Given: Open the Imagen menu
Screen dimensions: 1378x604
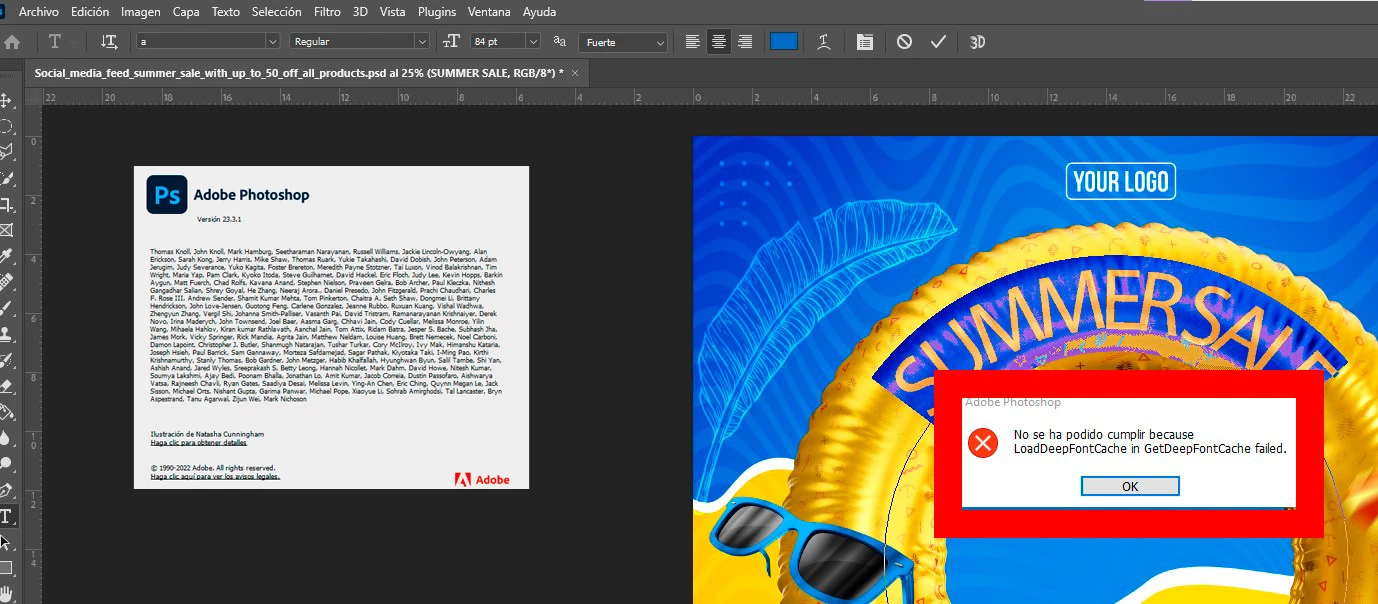Looking at the screenshot, I should 141,12.
